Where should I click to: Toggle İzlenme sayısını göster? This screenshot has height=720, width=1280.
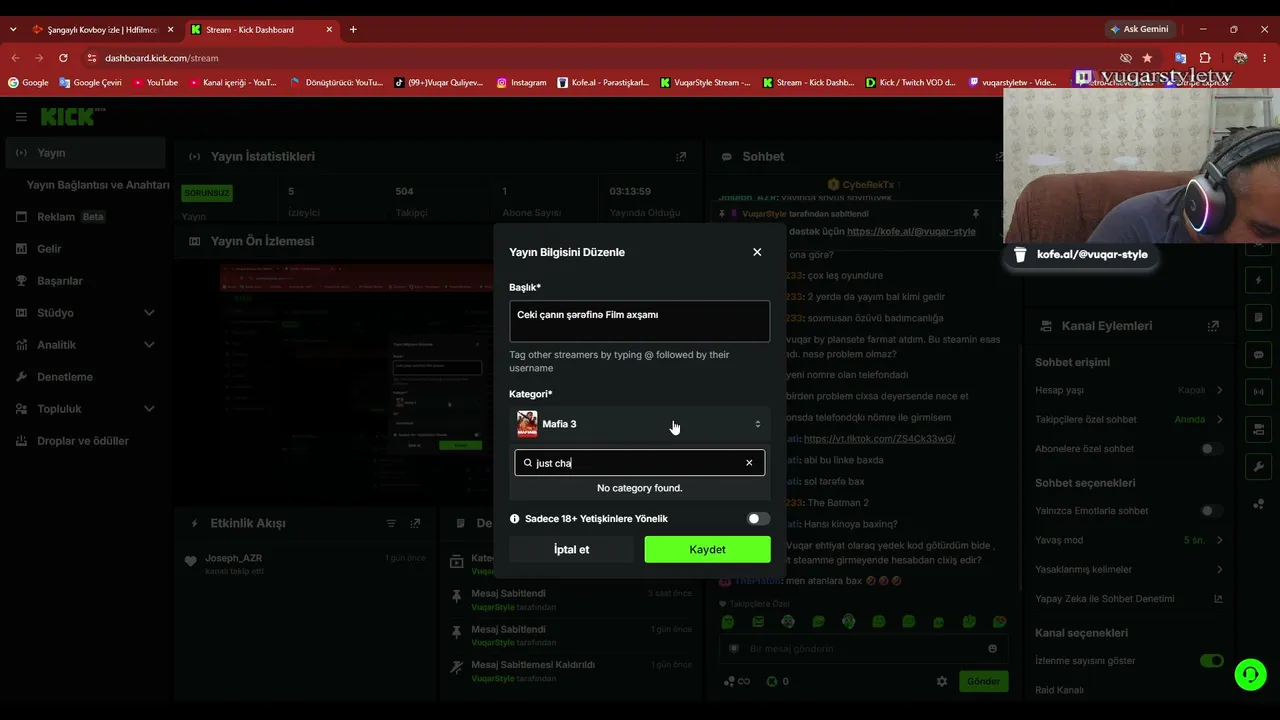pyautogui.click(x=1211, y=661)
